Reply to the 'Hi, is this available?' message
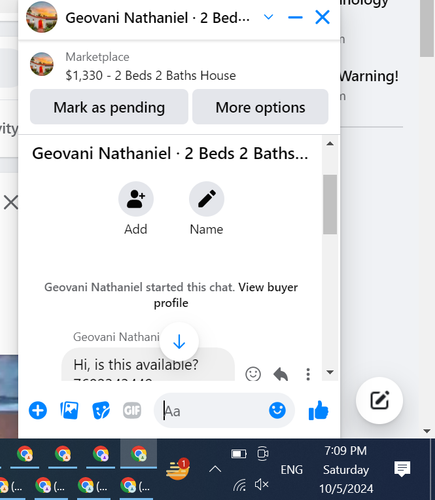435x500 pixels. [x=281, y=374]
